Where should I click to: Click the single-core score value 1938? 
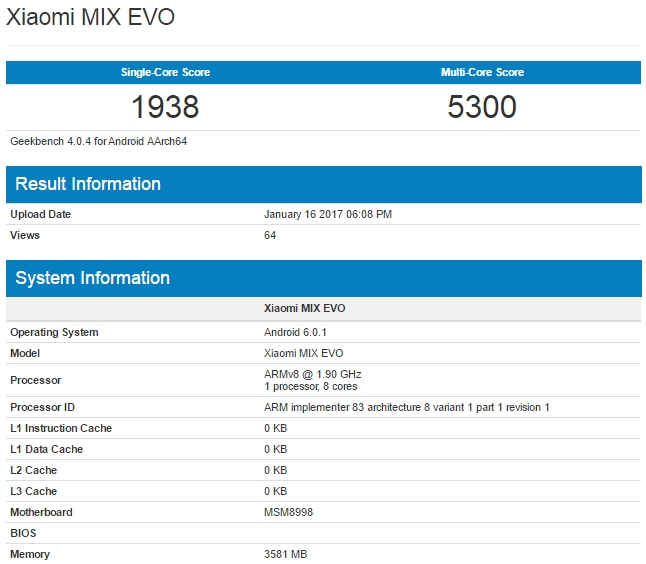[165, 107]
